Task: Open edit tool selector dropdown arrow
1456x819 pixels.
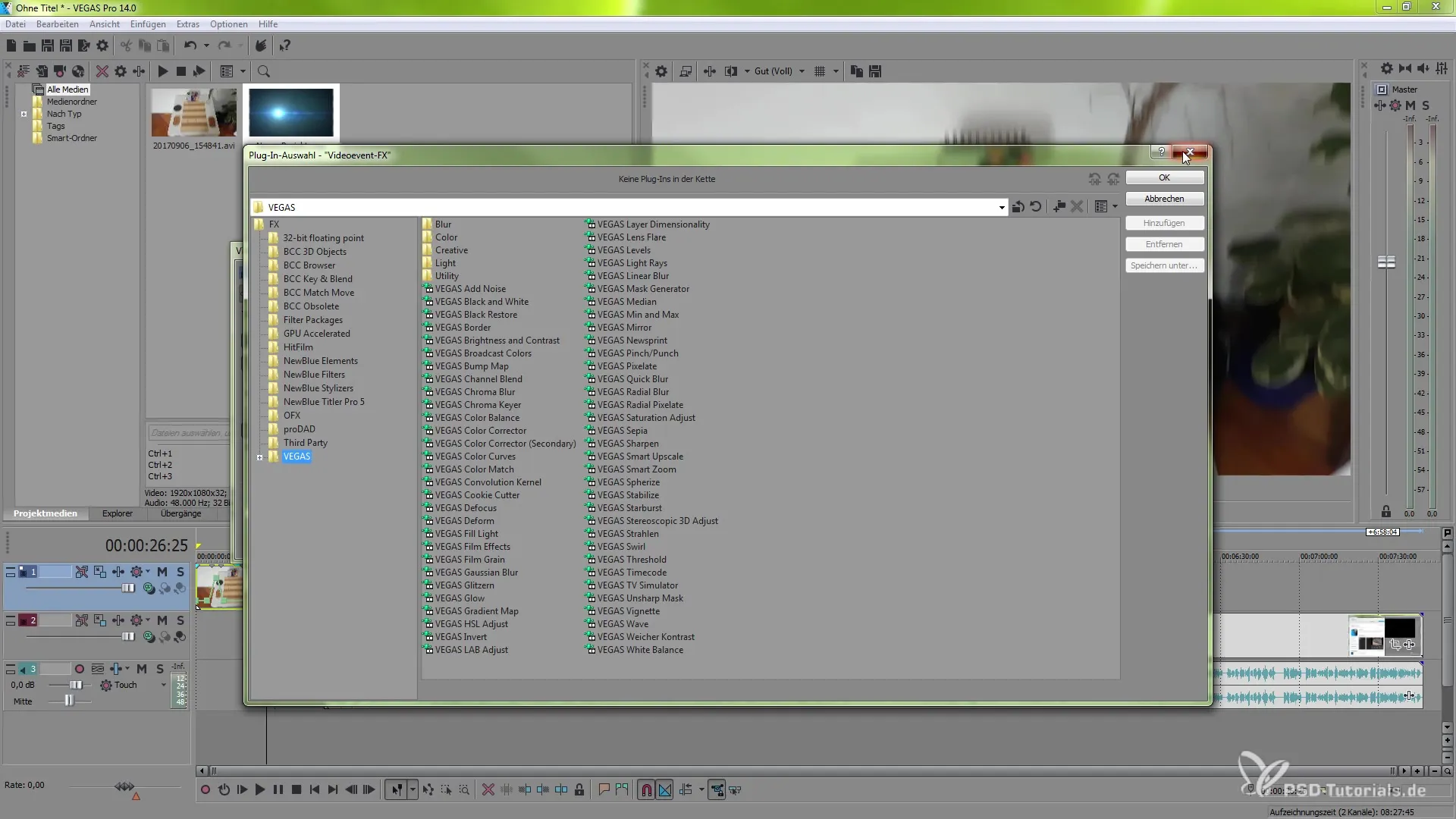Action: click(x=413, y=789)
